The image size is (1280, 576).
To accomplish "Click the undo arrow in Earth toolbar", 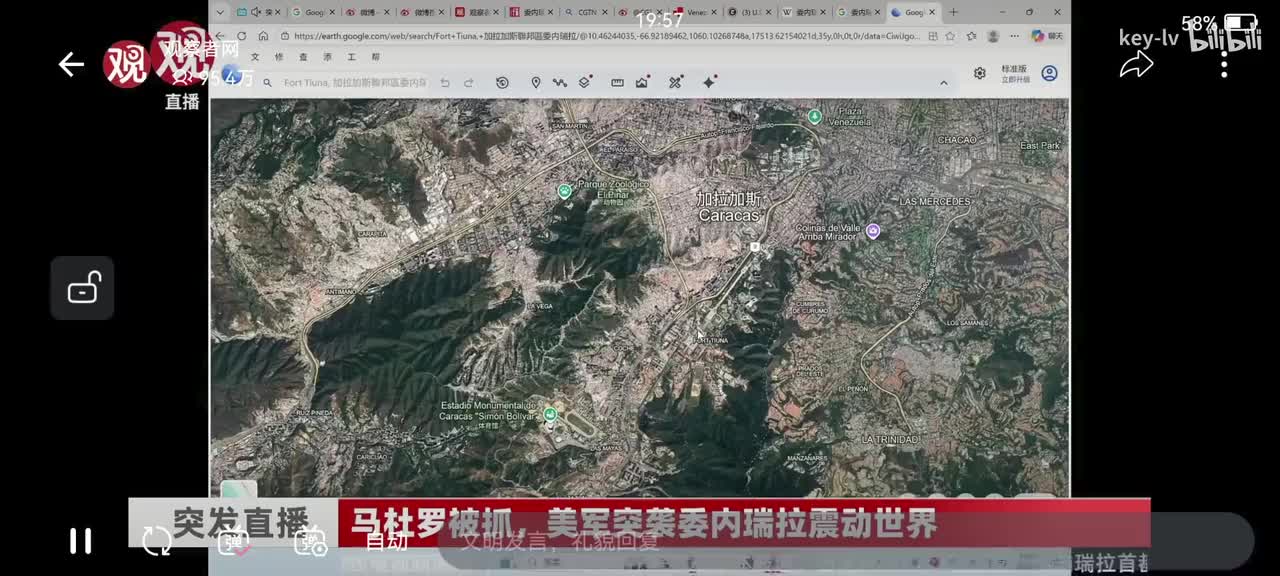I will click(x=445, y=83).
